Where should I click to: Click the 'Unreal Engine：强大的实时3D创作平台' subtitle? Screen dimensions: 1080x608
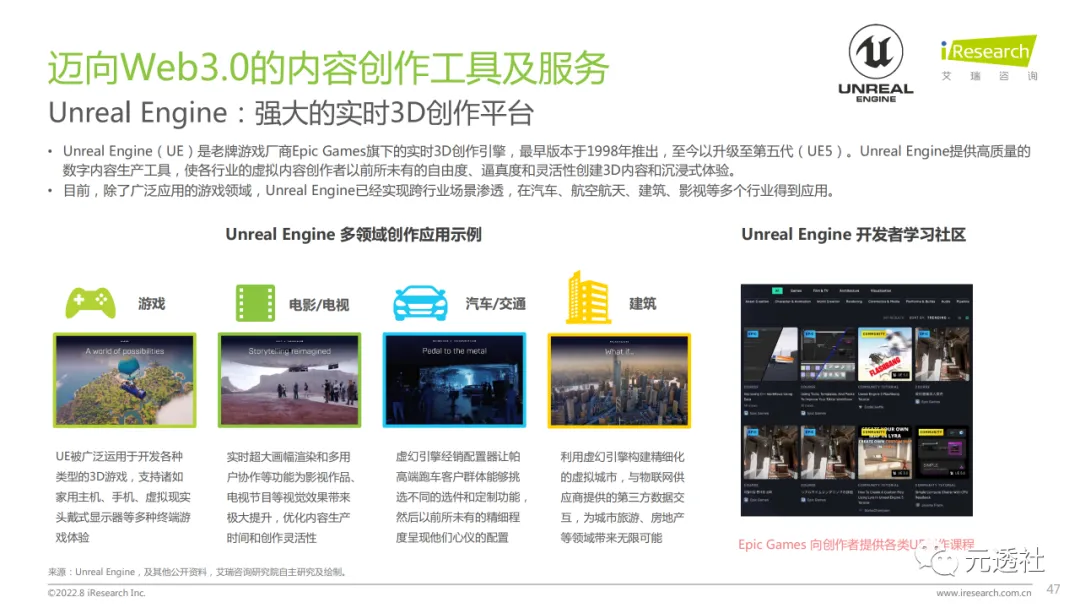291,113
